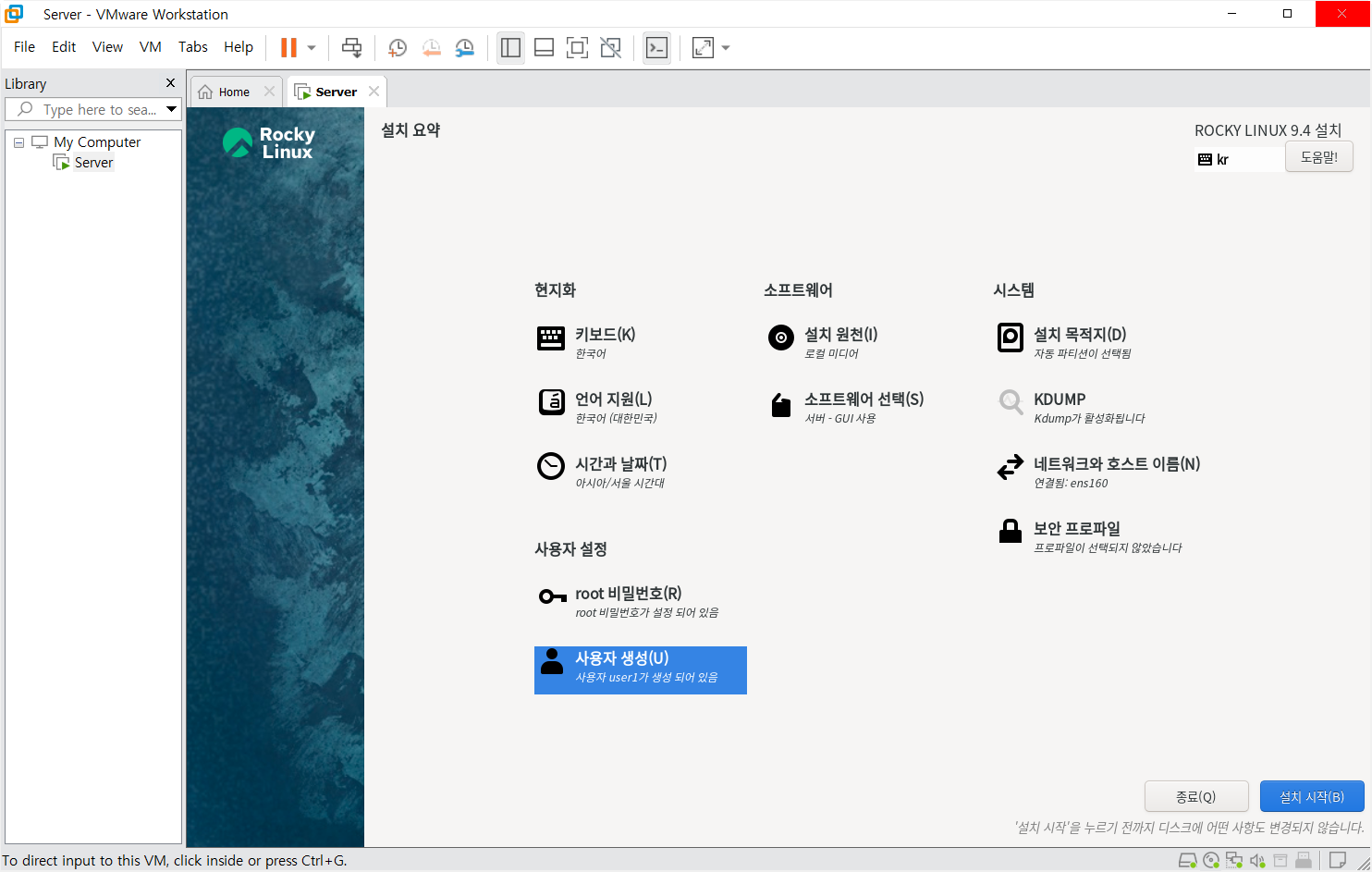Screen dimensions: 1372x872
Task: Collapse the My Computer tree node
Action: coord(18,142)
